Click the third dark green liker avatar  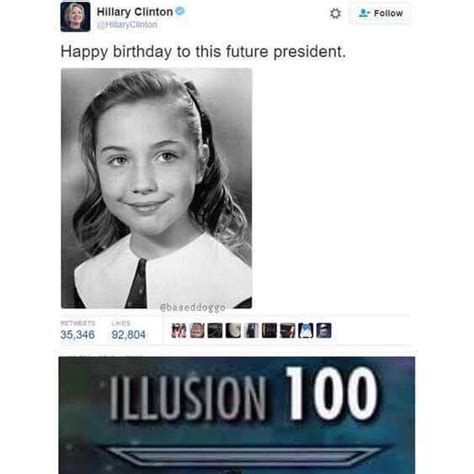[215, 330]
